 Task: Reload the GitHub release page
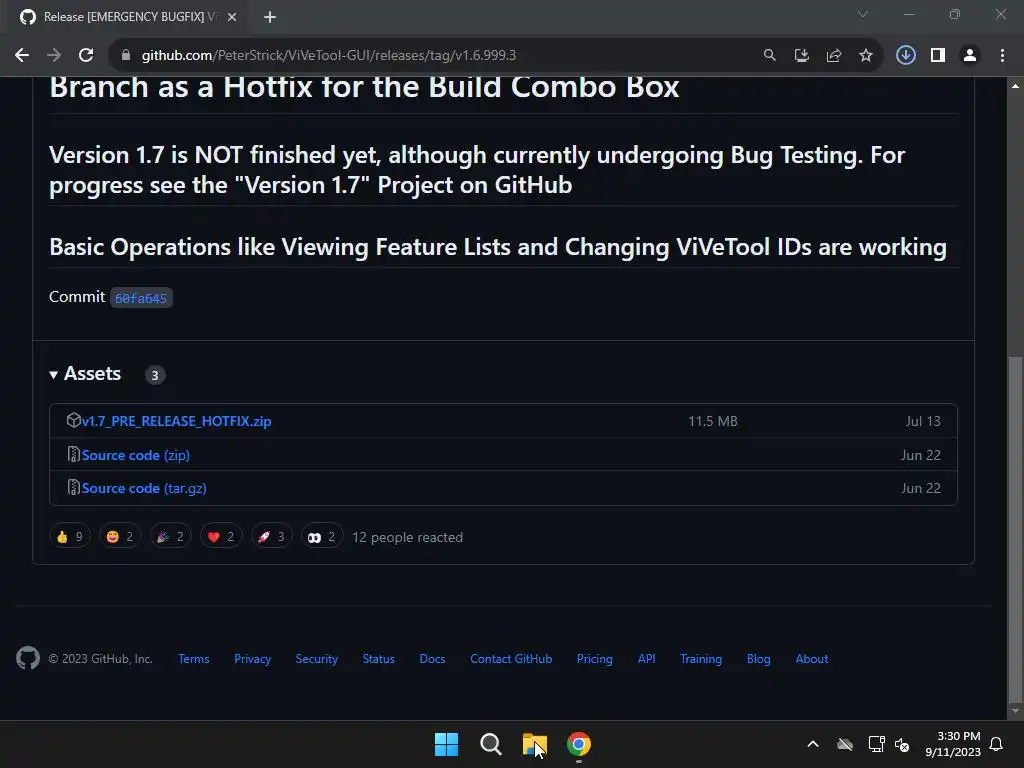point(86,56)
